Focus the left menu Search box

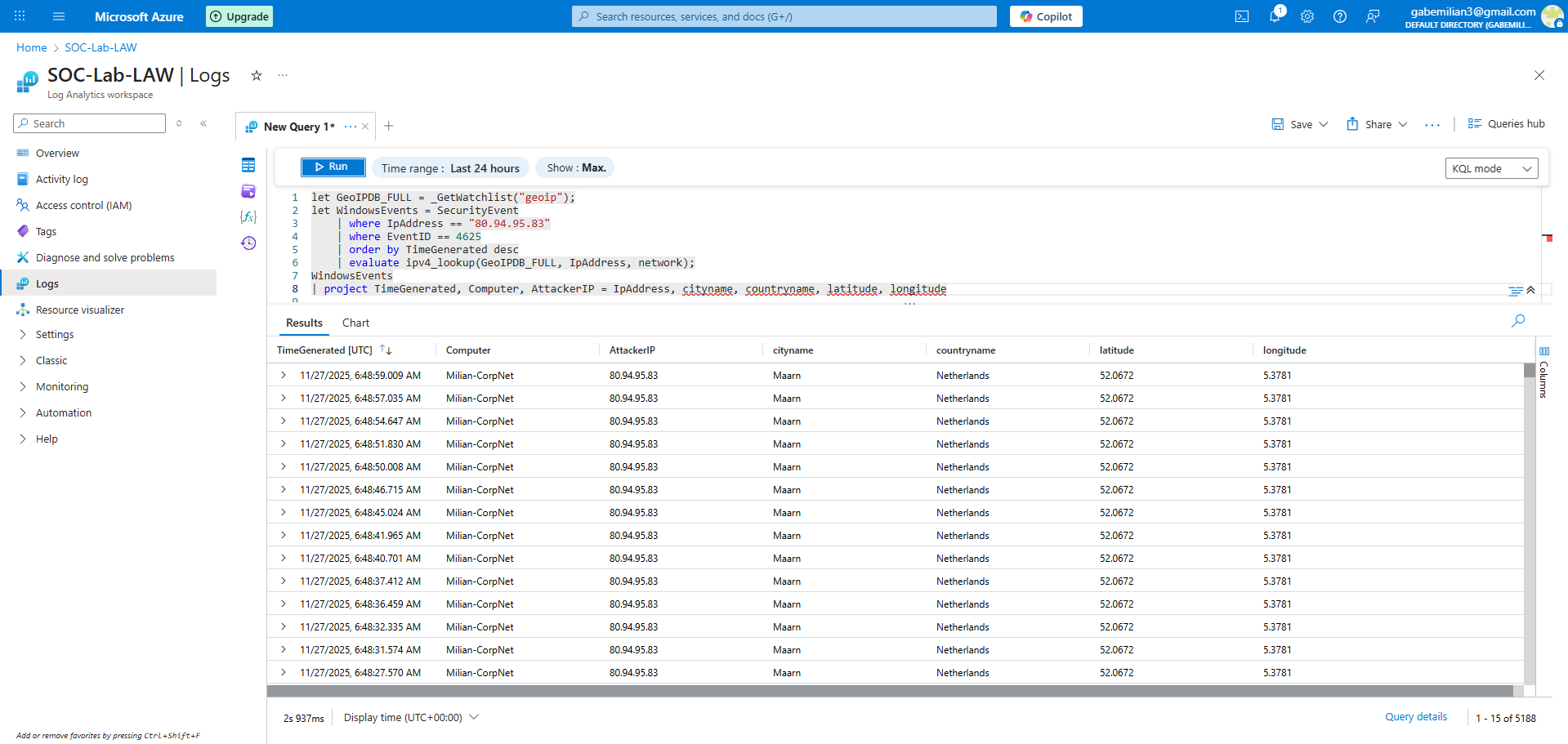pyautogui.click(x=90, y=123)
